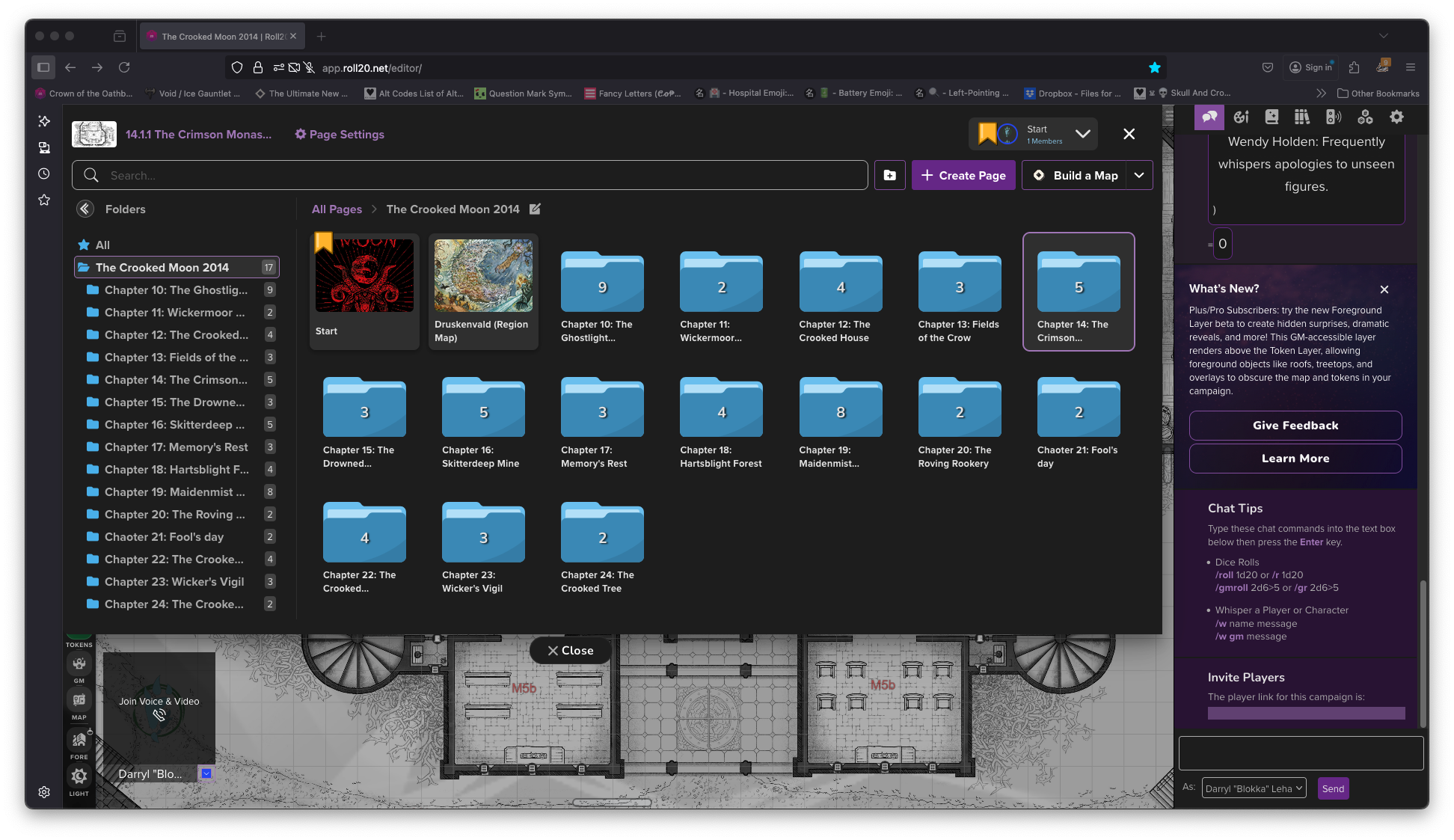Viewport: 1454px width, 840px height.
Task: Click the Create Page button
Action: click(x=963, y=175)
